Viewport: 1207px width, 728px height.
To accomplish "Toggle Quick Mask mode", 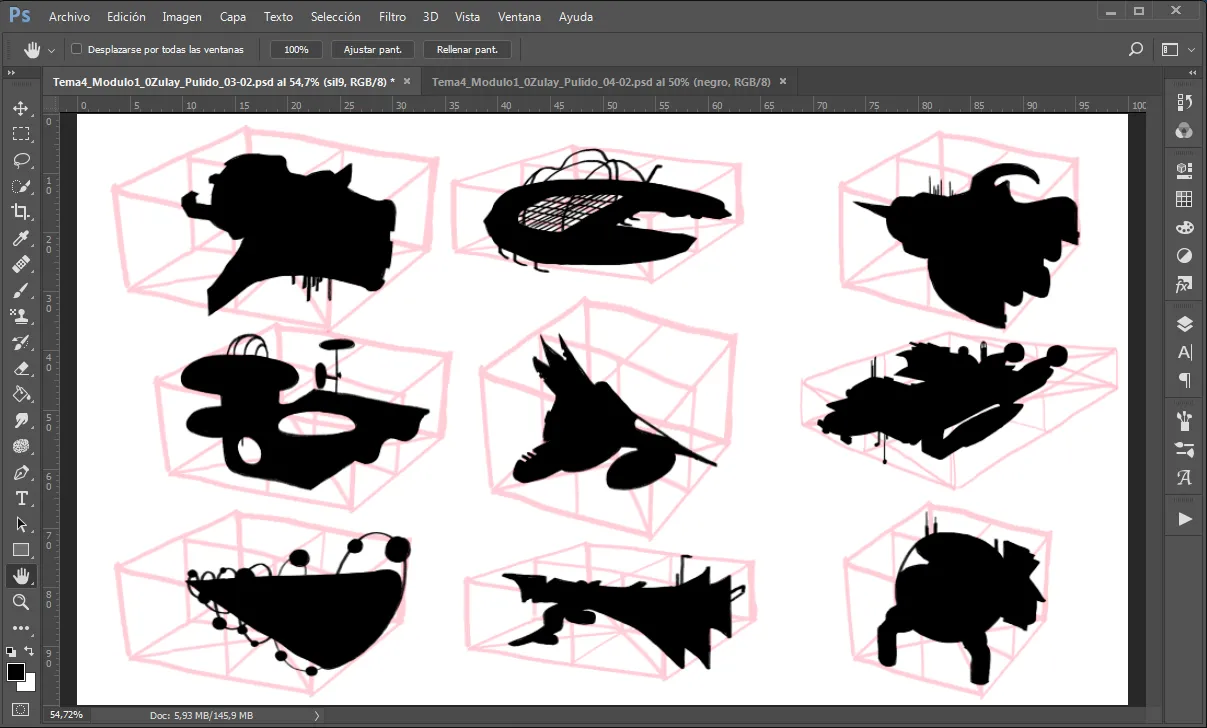I will (21, 710).
